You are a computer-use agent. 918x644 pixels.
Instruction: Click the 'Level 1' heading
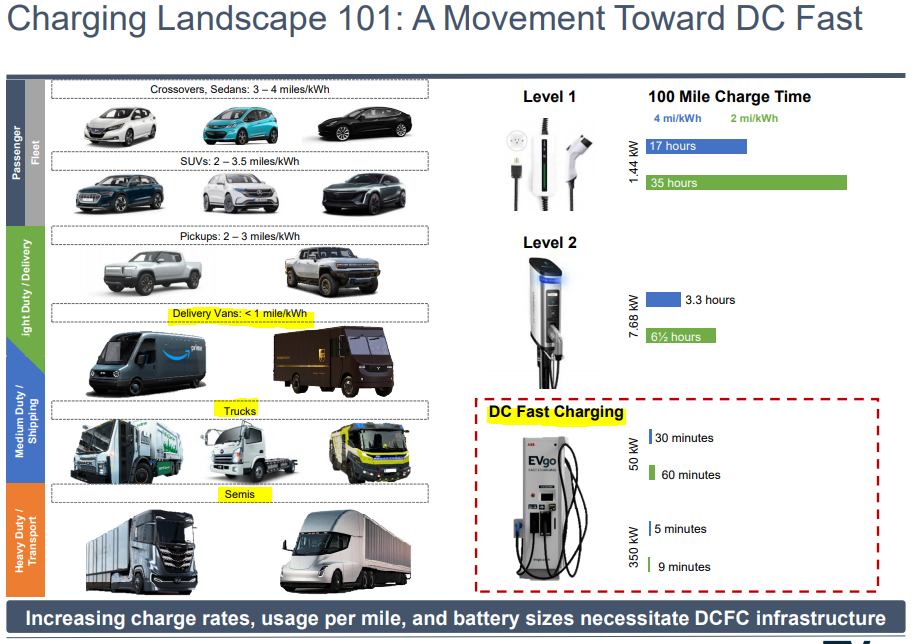549,97
